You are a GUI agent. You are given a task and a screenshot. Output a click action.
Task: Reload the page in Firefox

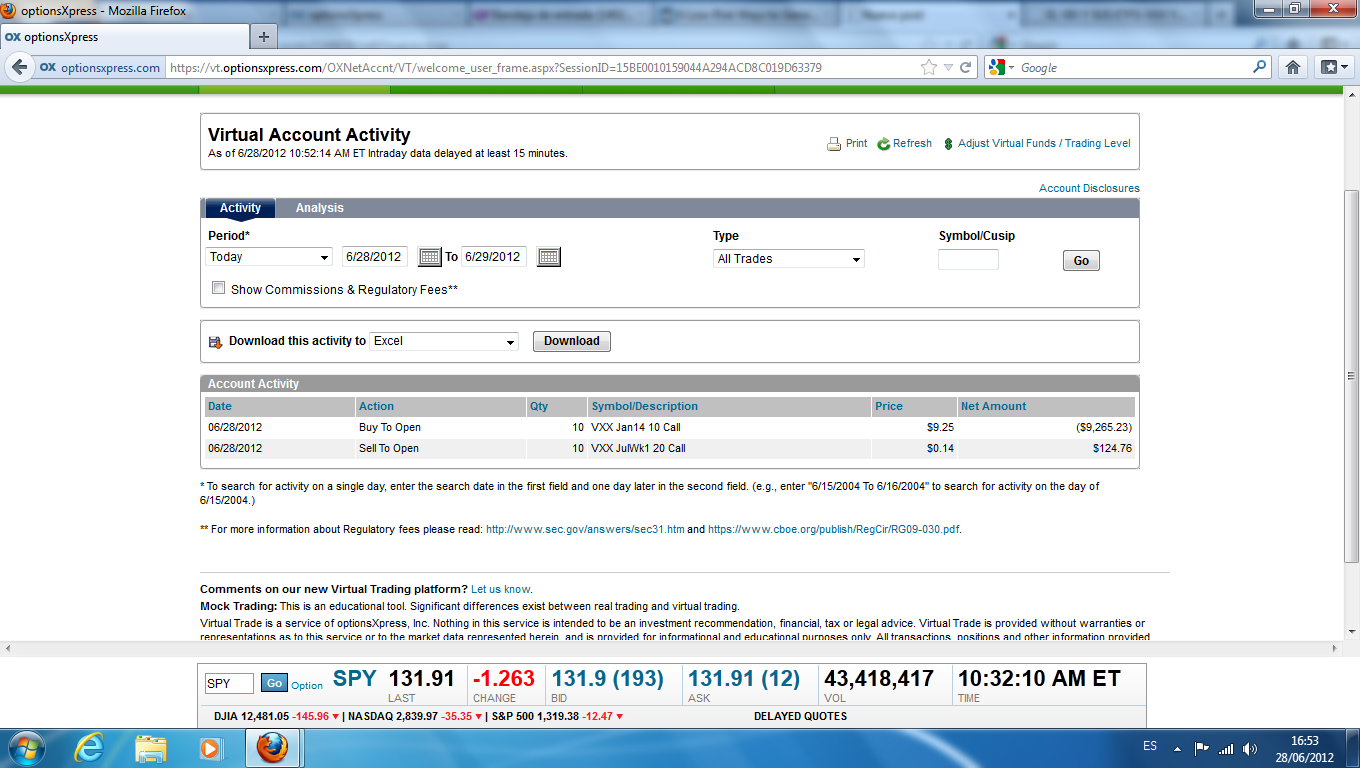tap(965, 67)
